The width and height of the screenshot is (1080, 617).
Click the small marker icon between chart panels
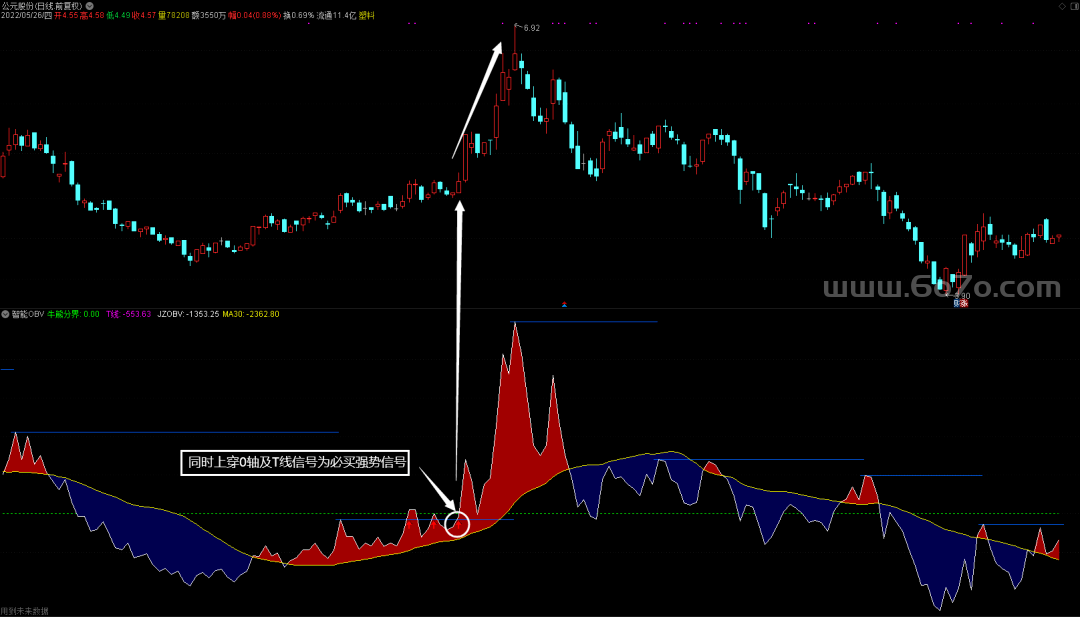[x=564, y=303]
